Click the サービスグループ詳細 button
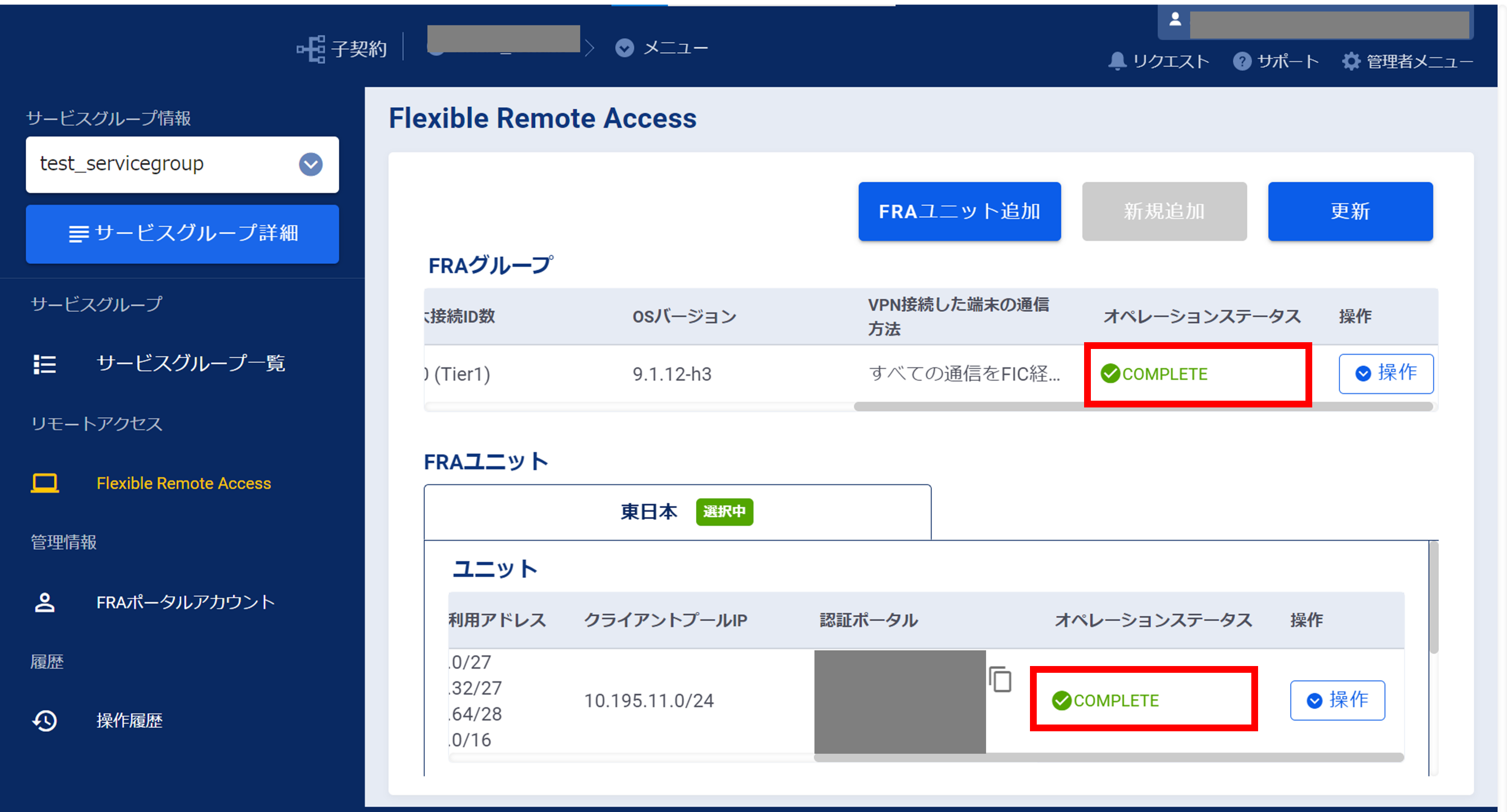The height and width of the screenshot is (812, 1507). pos(182,233)
